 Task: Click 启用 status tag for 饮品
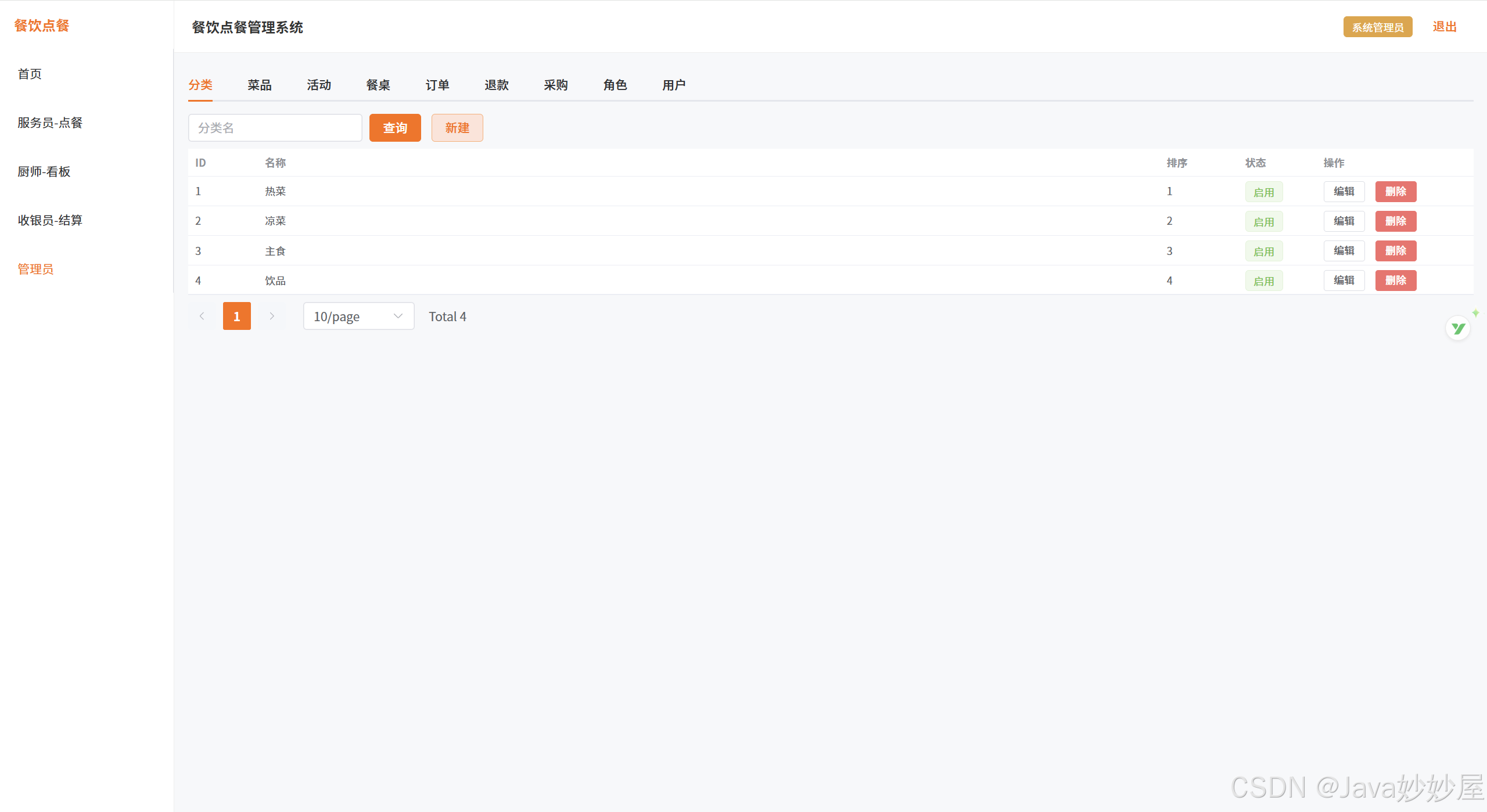coord(1263,281)
